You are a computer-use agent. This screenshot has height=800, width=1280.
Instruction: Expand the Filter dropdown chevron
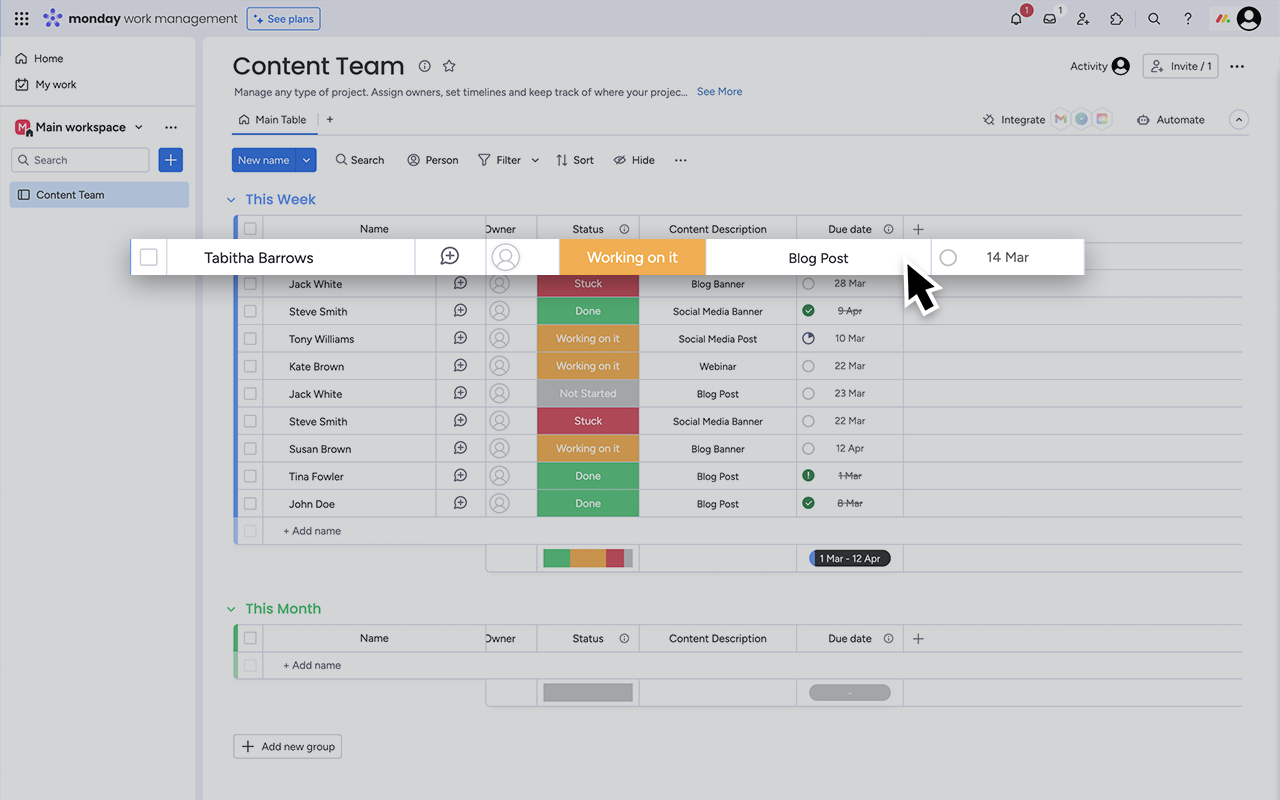(x=535, y=159)
